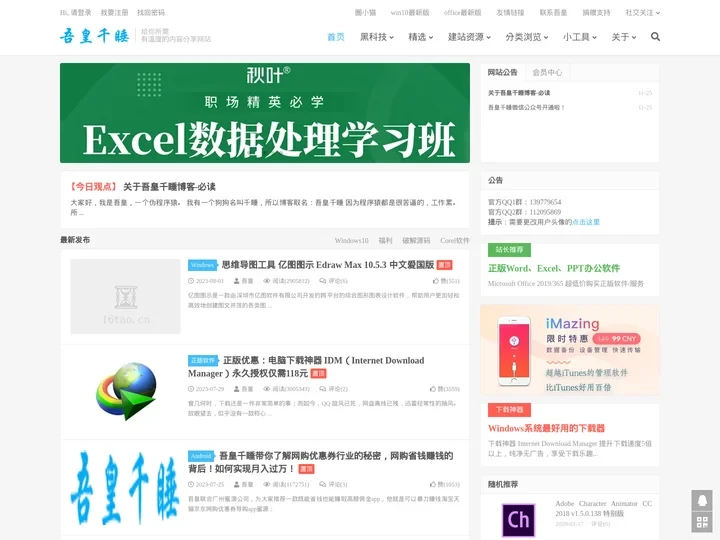Click the 官方QQ1群 number text
720x540 pixels.
524,202
